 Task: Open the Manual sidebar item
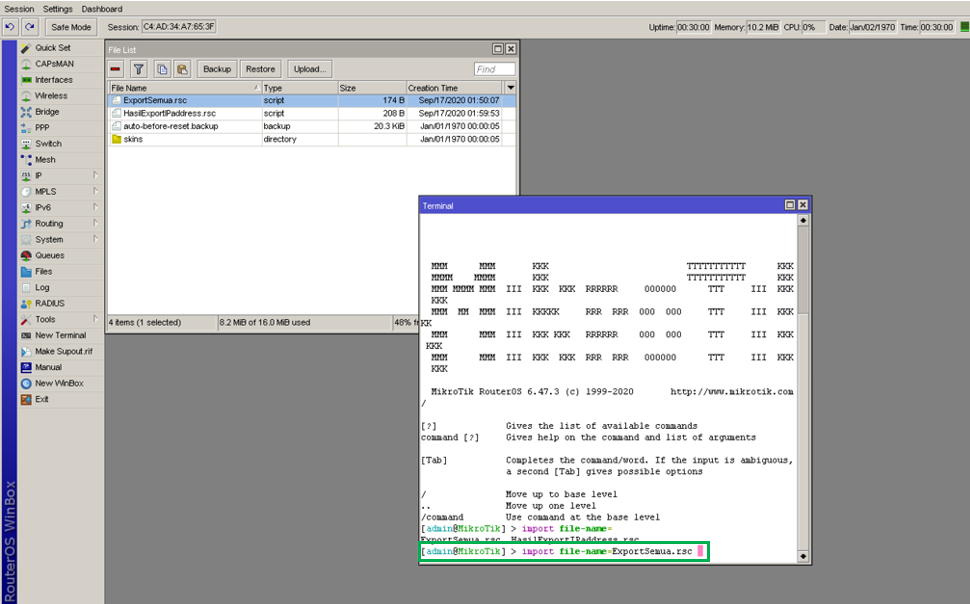(61, 368)
